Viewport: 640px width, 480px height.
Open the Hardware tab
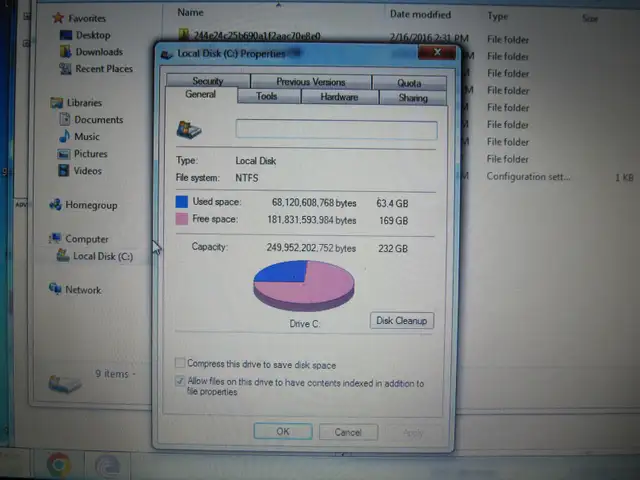(x=339, y=97)
